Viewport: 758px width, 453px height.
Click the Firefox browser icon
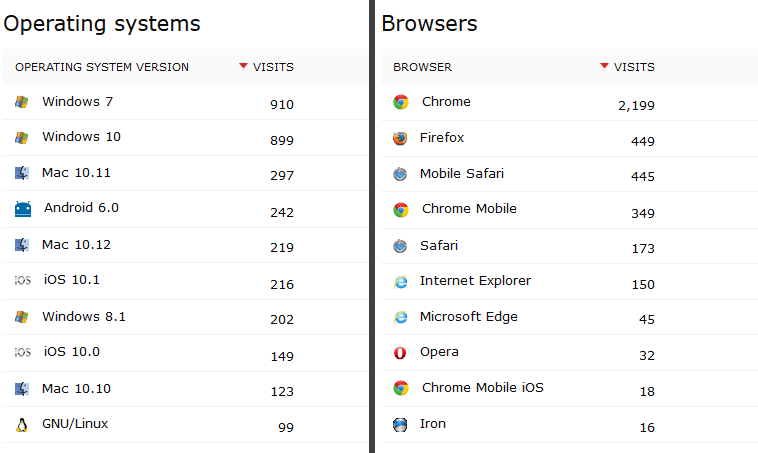tap(401, 138)
